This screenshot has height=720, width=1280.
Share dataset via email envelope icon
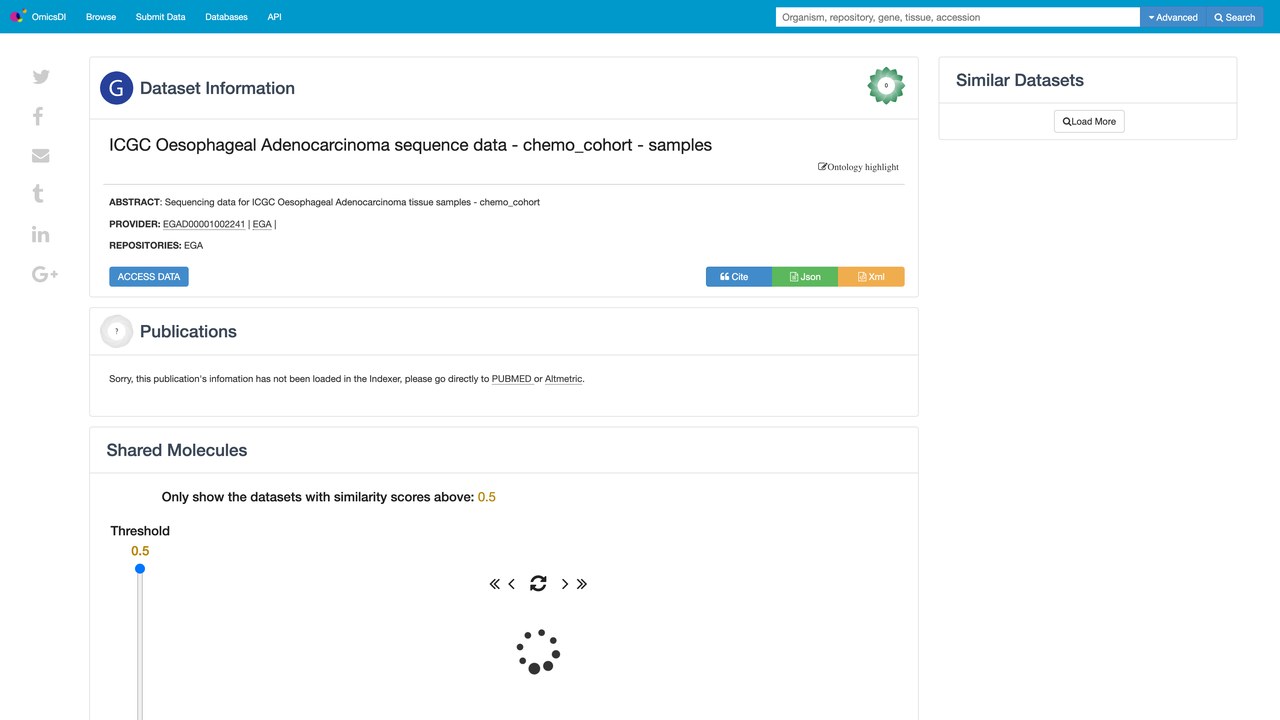pos(41,156)
